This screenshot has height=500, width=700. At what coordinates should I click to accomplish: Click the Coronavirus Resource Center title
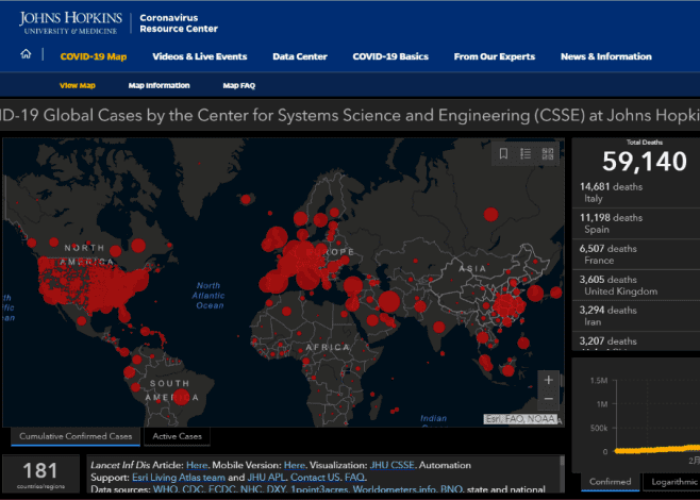pyautogui.click(x=179, y=23)
